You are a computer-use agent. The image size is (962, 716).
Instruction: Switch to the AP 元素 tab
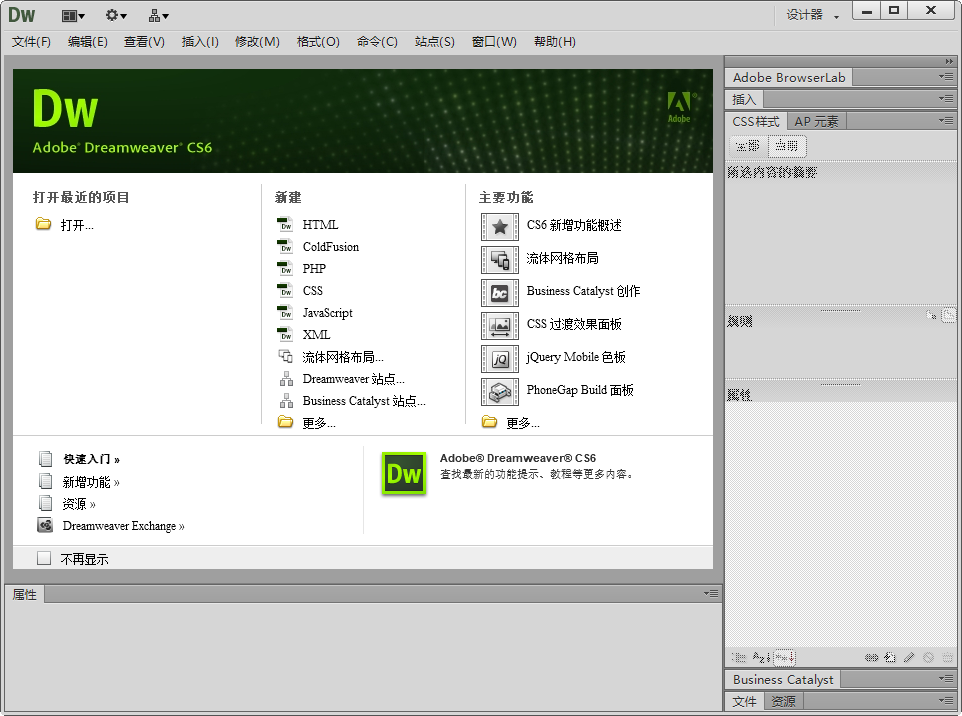click(816, 121)
